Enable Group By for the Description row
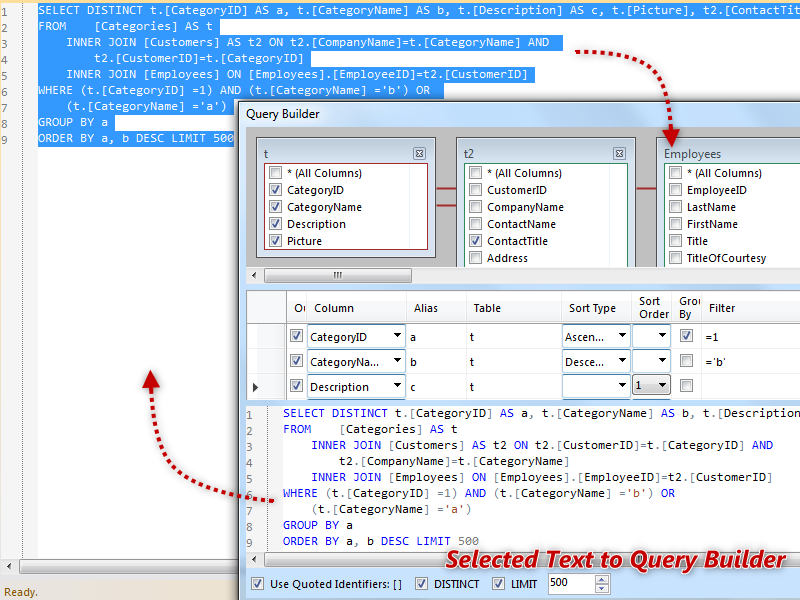Viewport: 800px width, 600px height. 687,386
